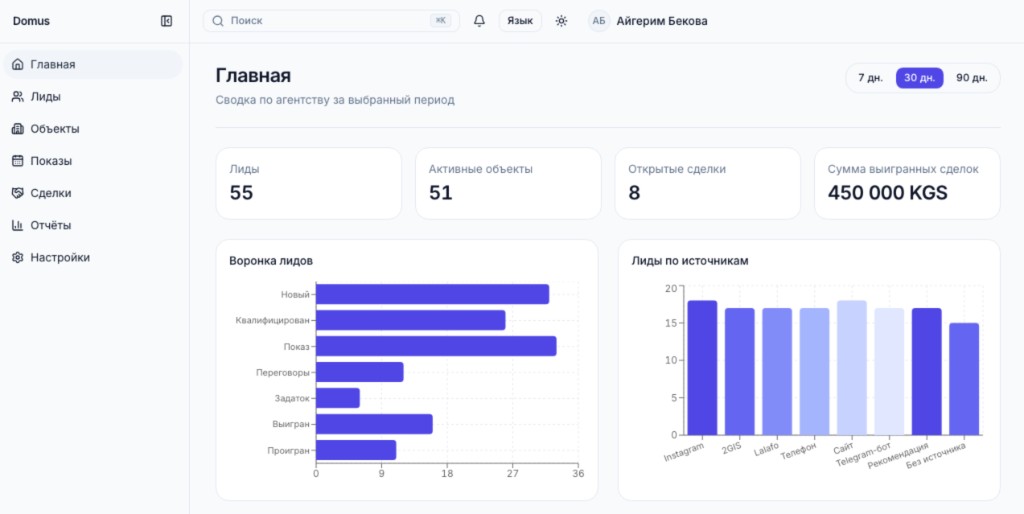Click the Проигран funnel bar
1024x514 pixels.
point(356,450)
